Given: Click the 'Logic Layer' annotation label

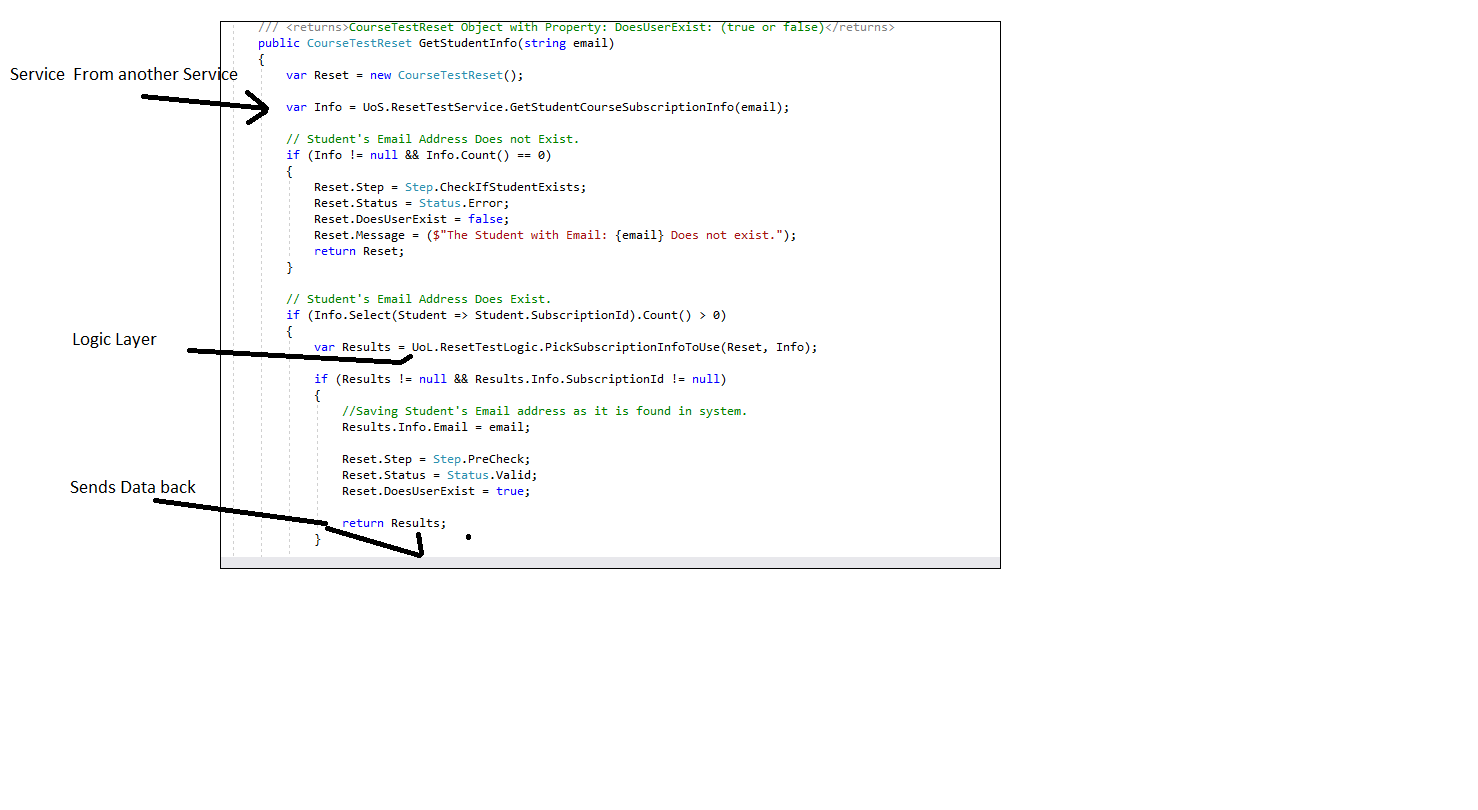Looking at the screenshot, I should (114, 340).
